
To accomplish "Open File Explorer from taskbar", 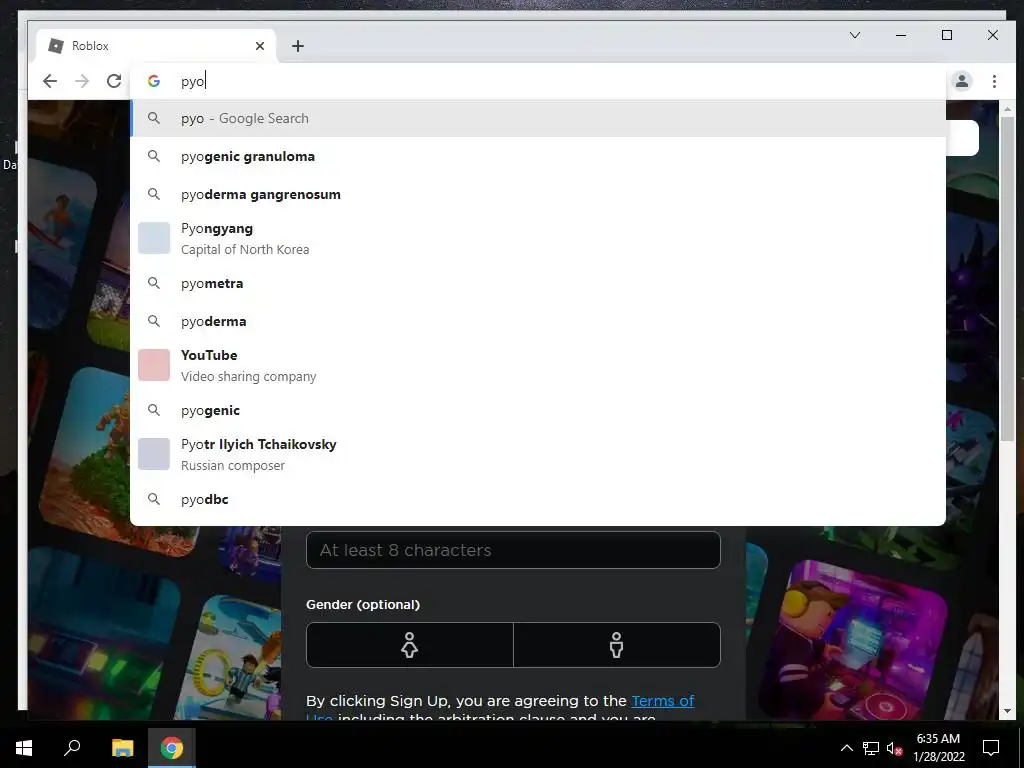I will pyautogui.click(x=122, y=748).
